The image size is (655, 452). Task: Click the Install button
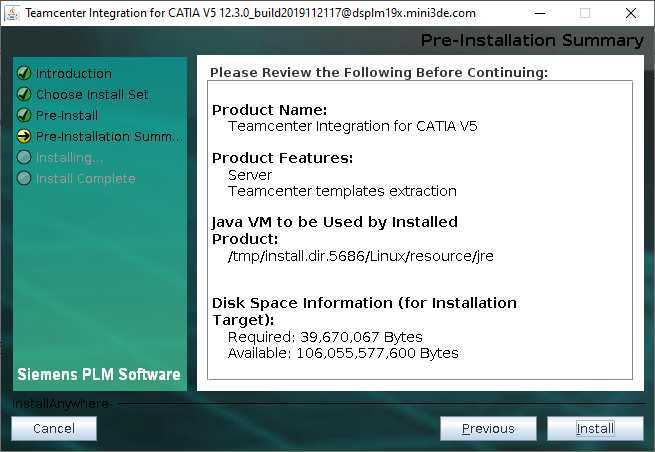[x=595, y=429]
